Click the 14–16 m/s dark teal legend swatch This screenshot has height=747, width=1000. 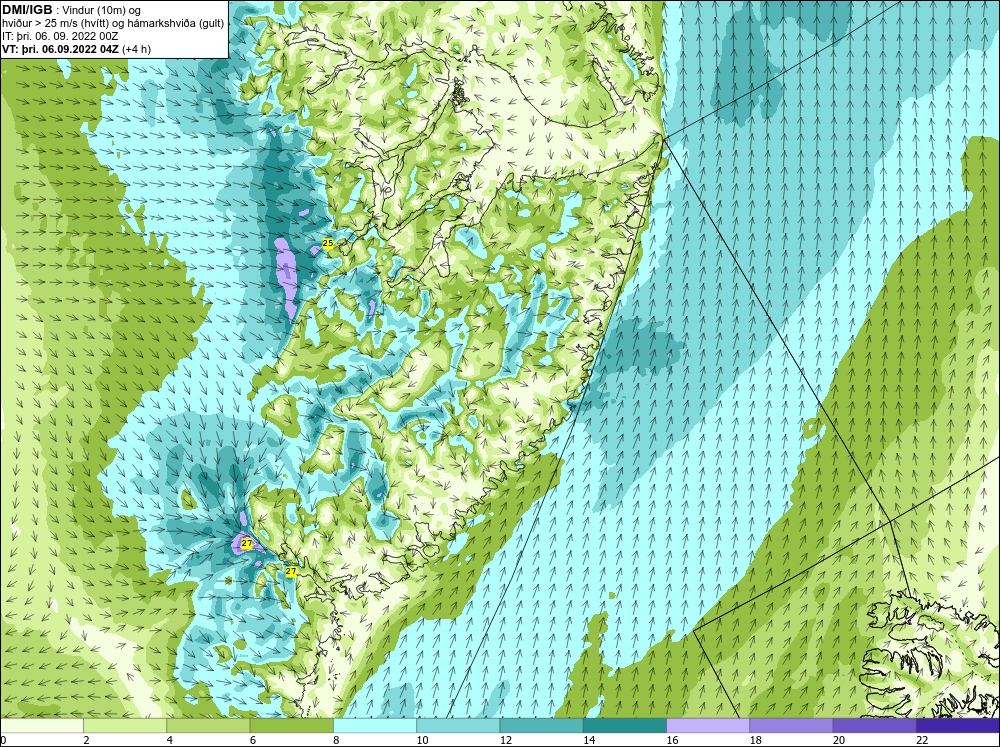pos(625,726)
